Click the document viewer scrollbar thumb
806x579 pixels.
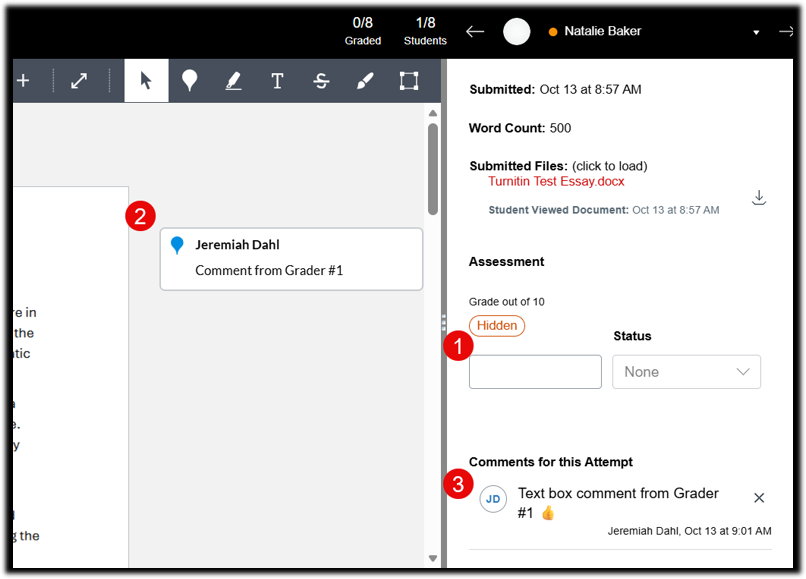[x=433, y=169]
